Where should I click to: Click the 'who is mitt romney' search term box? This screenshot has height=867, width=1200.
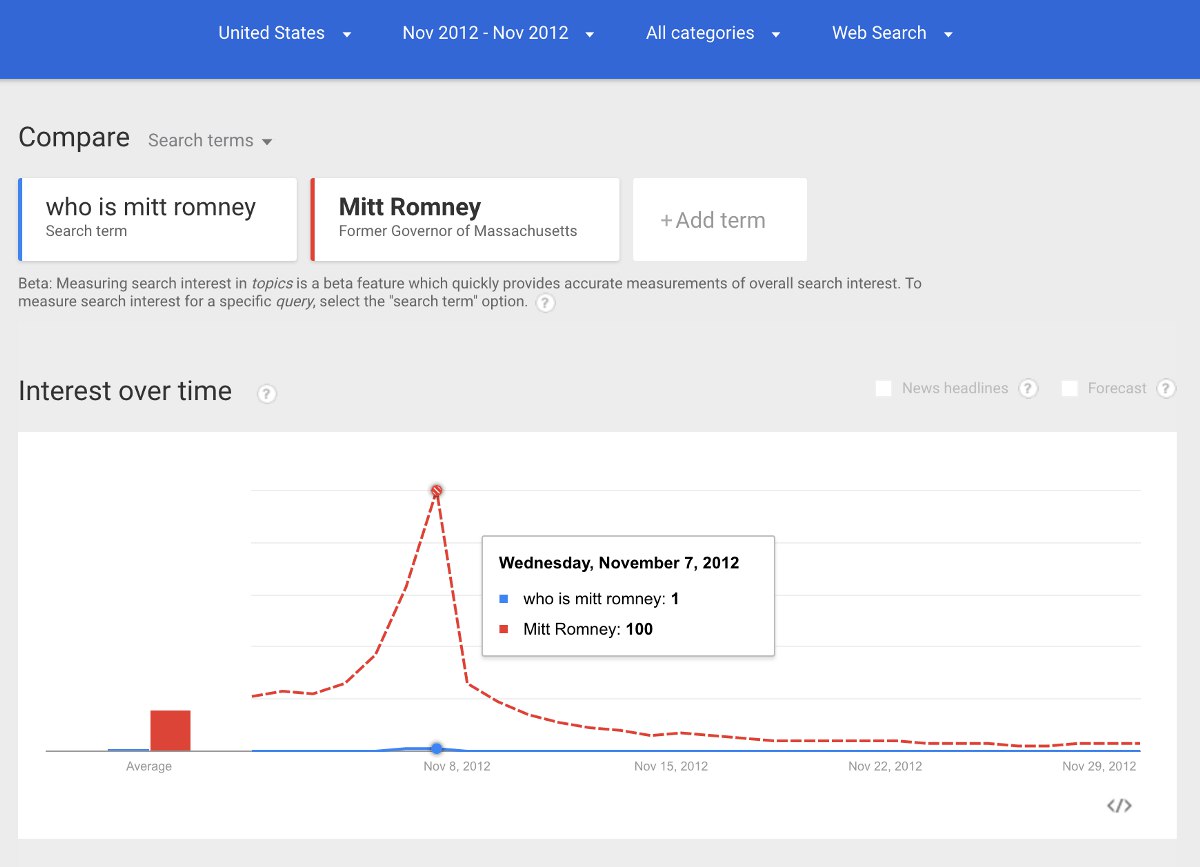(158, 219)
